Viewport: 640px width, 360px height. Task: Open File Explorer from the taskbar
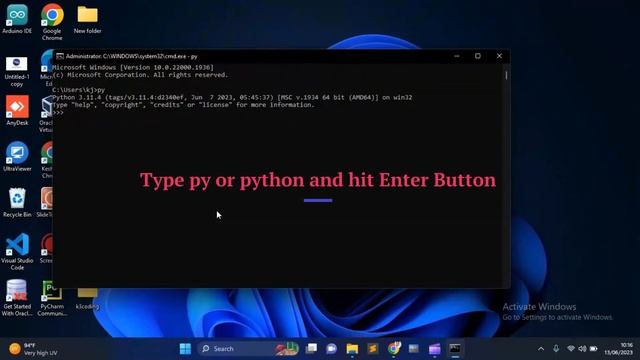click(352, 349)
